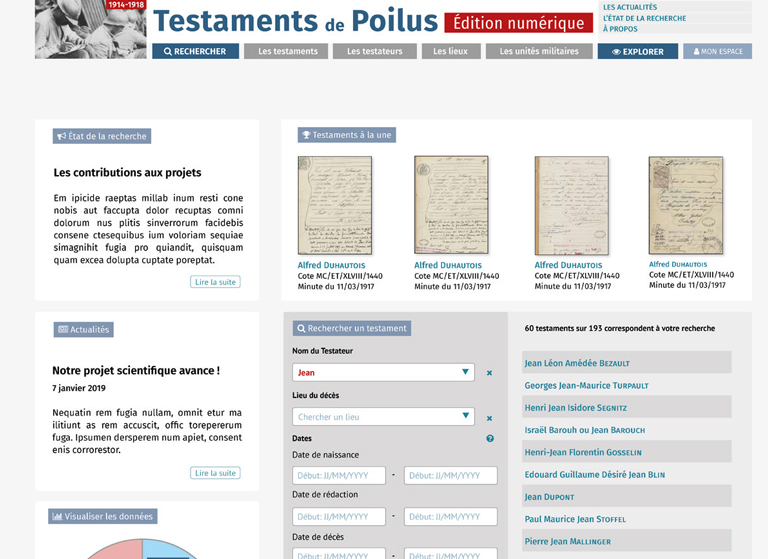Click the Les contributions aux projets heading
Screen dimensions: 768x559
pyautogui.click(x=127, y=172)
